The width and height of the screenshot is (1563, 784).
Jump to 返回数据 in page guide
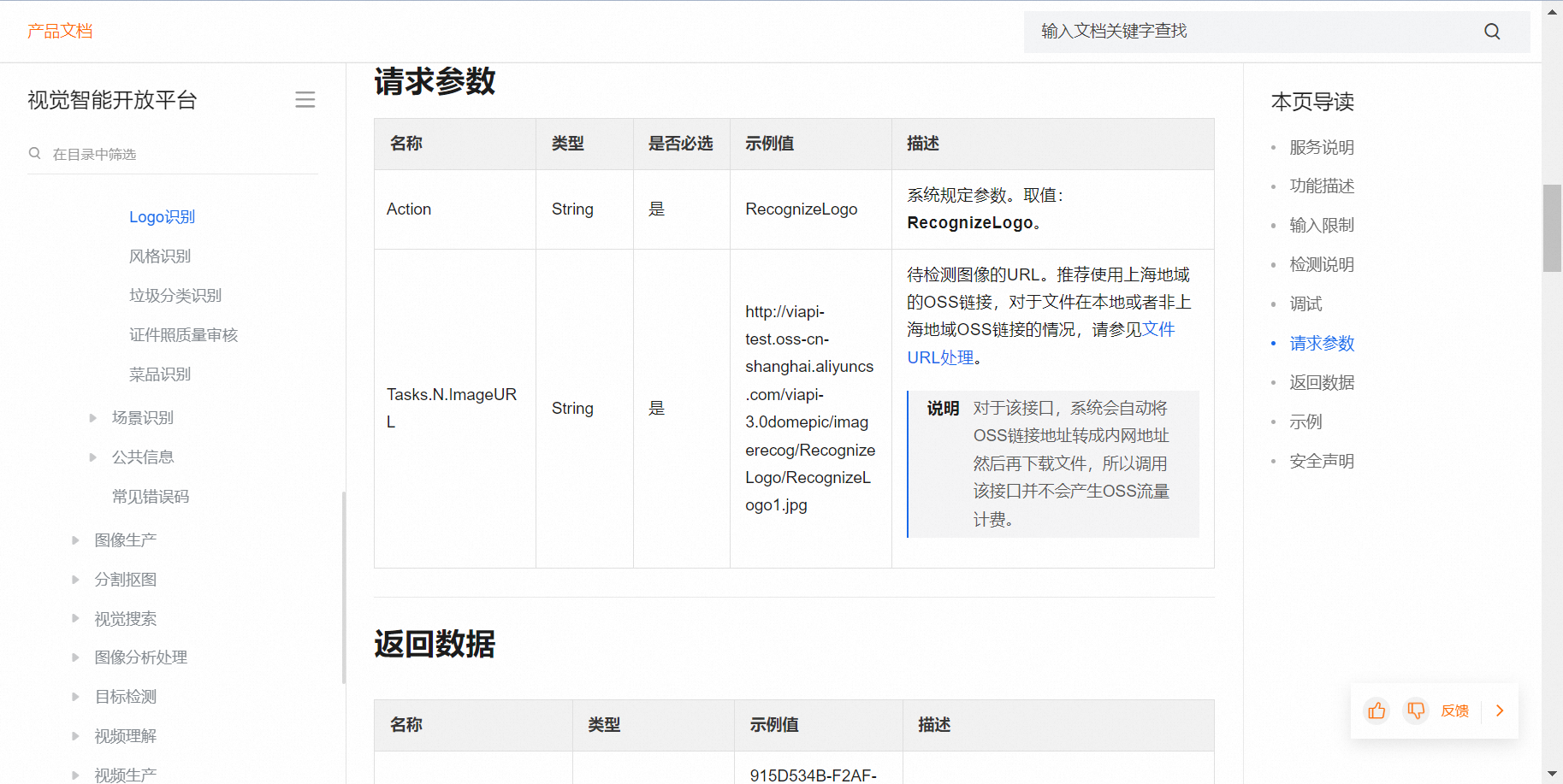1322,382
